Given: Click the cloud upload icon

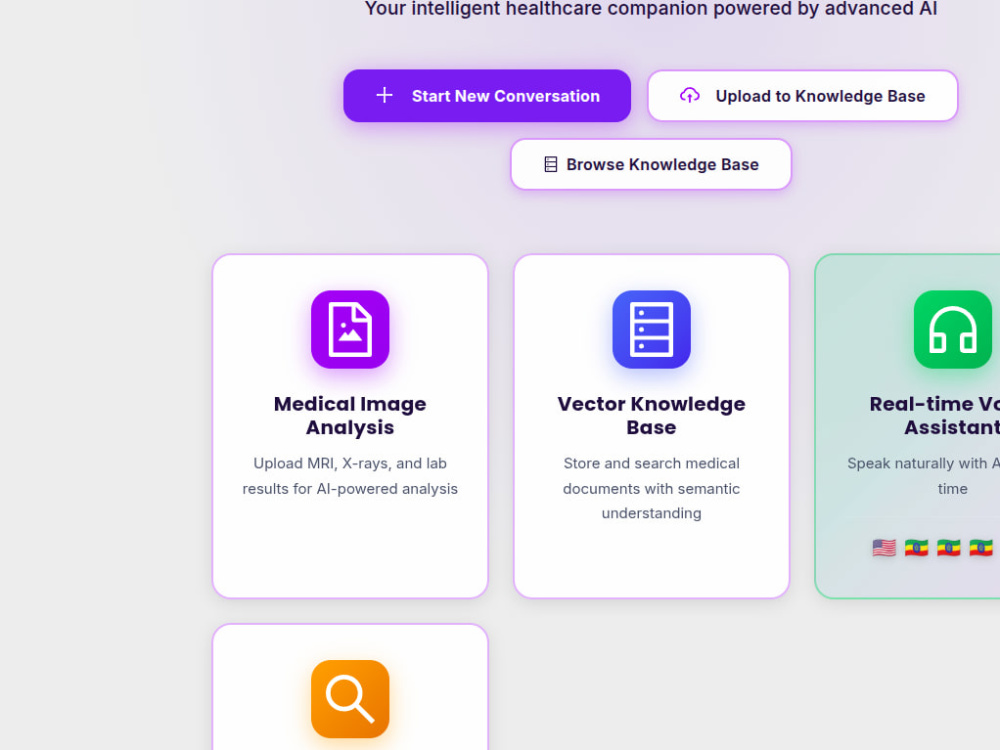Looking at the screenshot, I should click(x=689, y=96).
